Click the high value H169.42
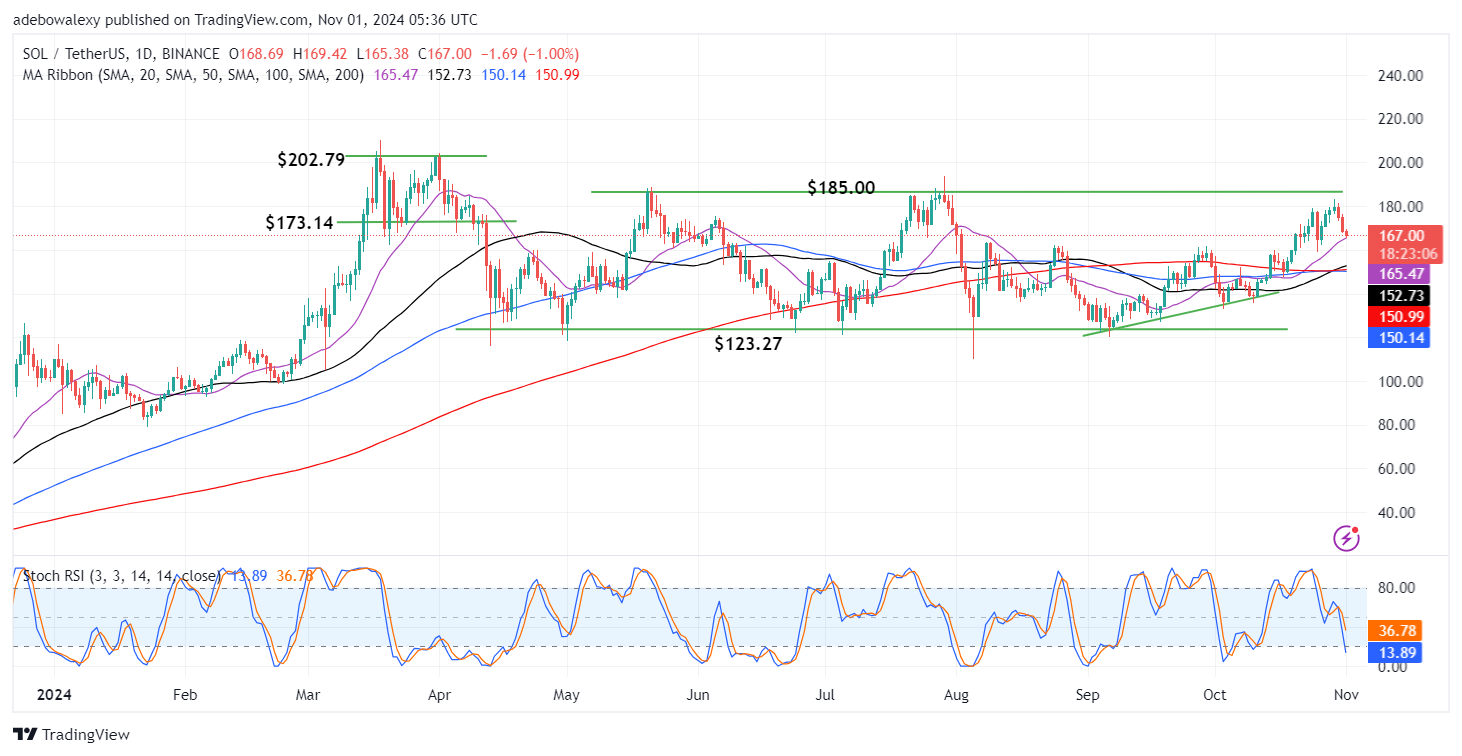Image resolution: width=1462 pixels, height=756 pixels. click(320, 54)
